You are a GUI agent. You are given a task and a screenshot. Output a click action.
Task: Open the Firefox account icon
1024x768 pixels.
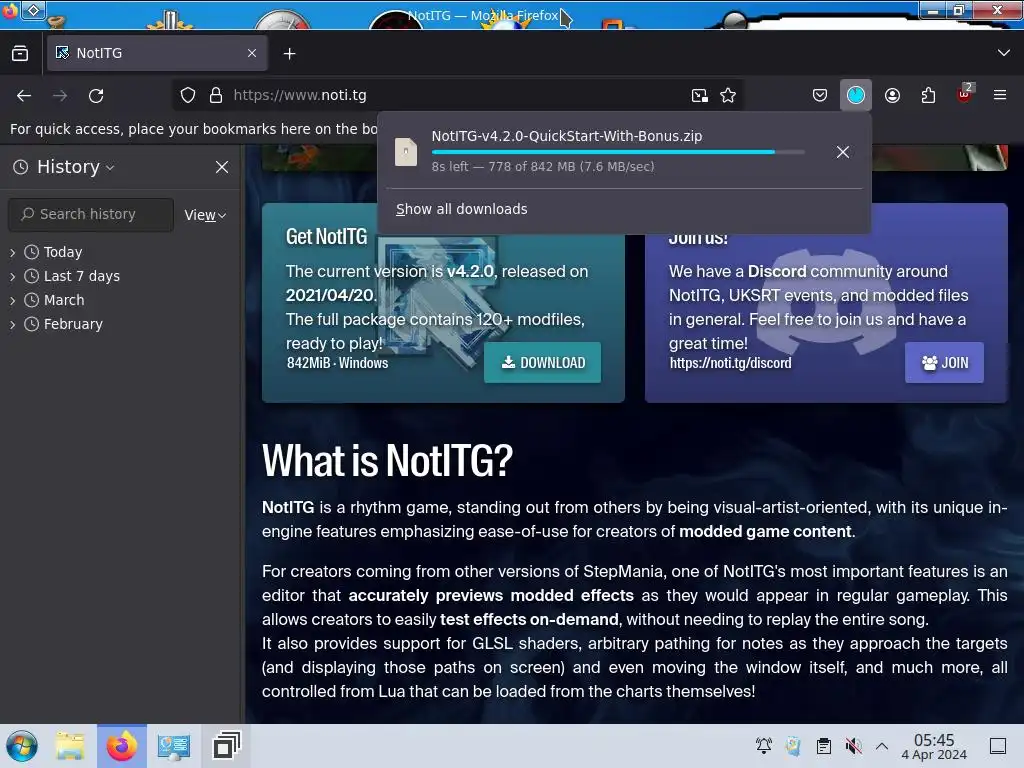tap(892, 96)
